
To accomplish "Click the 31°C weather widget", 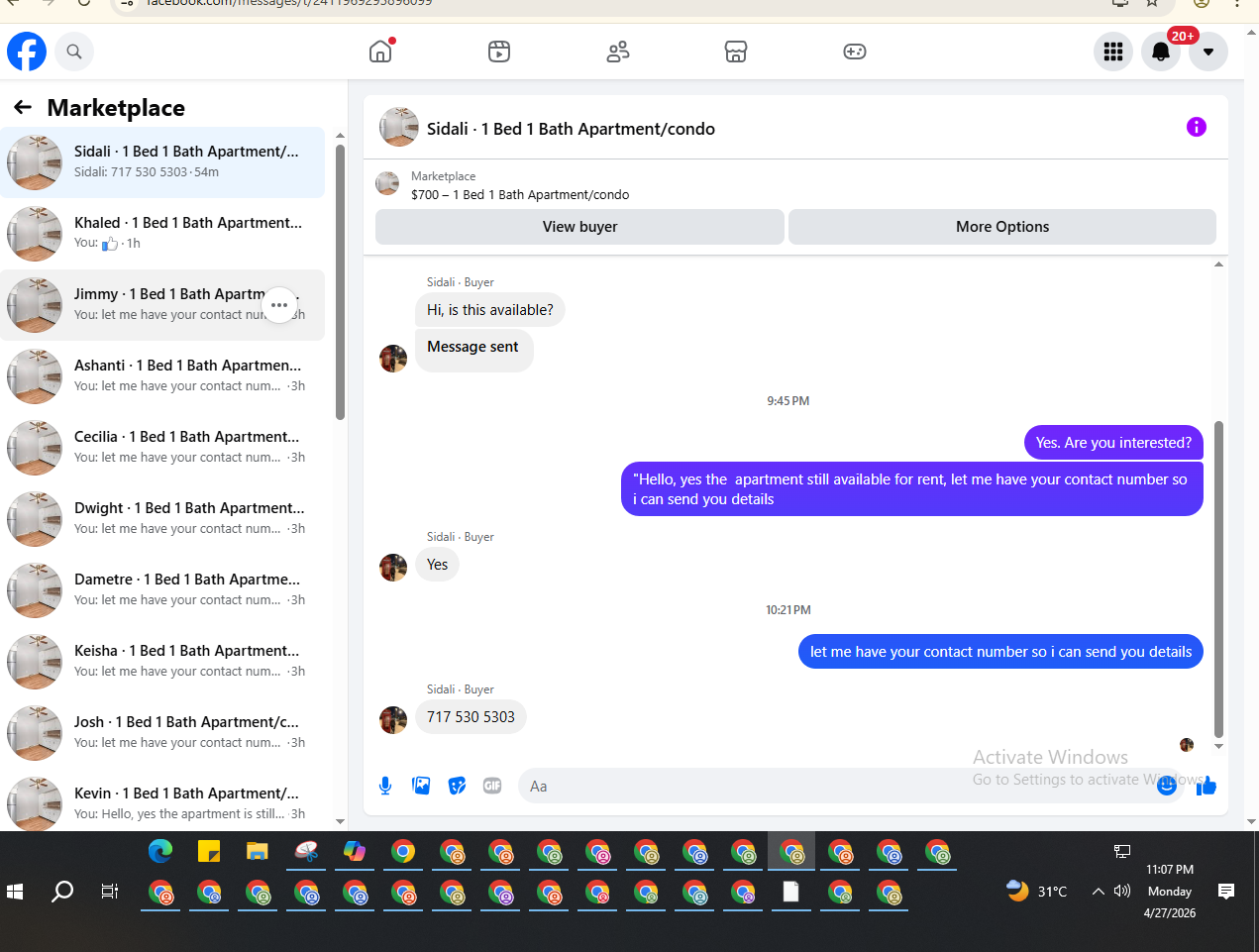I will point(1036,891).
